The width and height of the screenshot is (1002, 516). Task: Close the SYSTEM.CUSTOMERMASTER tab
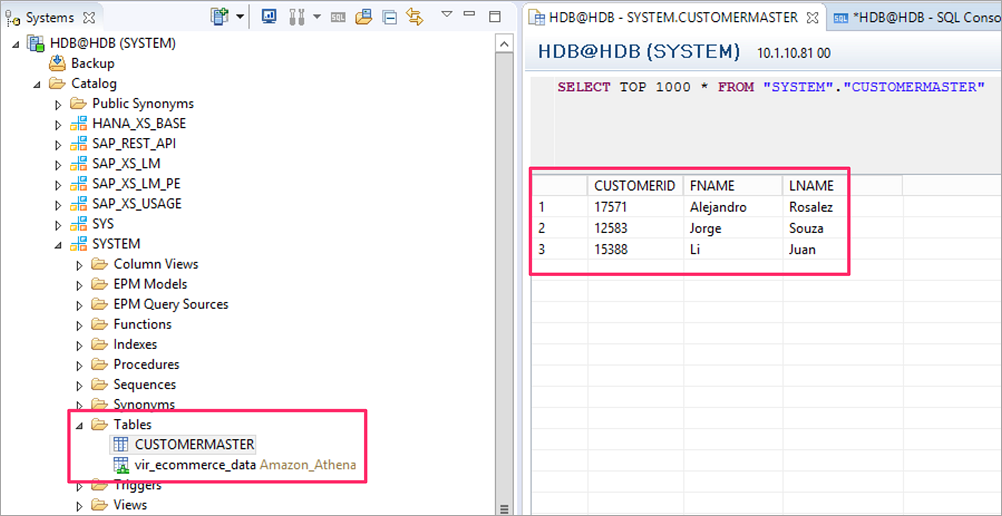coord(813,17)
